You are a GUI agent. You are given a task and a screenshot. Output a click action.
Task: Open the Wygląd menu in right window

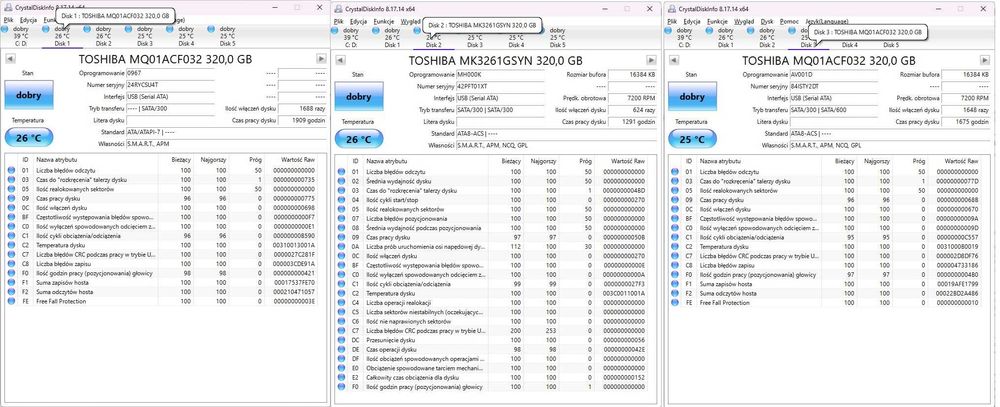point(744,21)
